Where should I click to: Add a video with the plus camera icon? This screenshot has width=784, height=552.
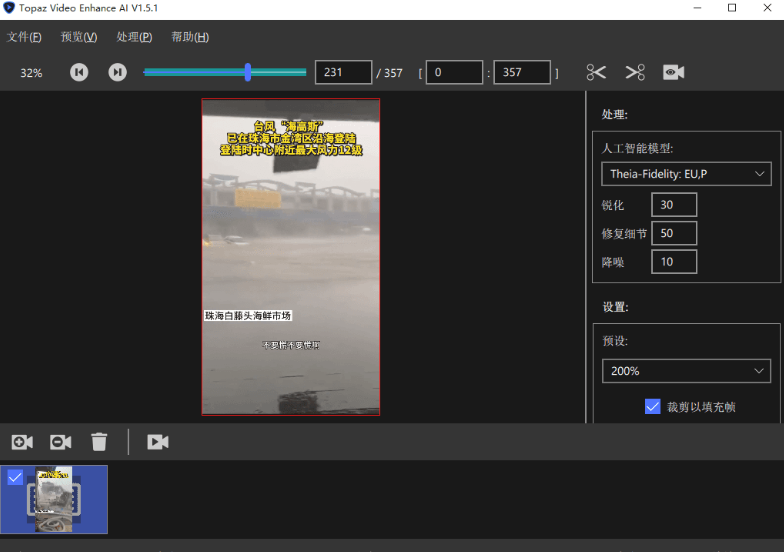coord(22,442)
